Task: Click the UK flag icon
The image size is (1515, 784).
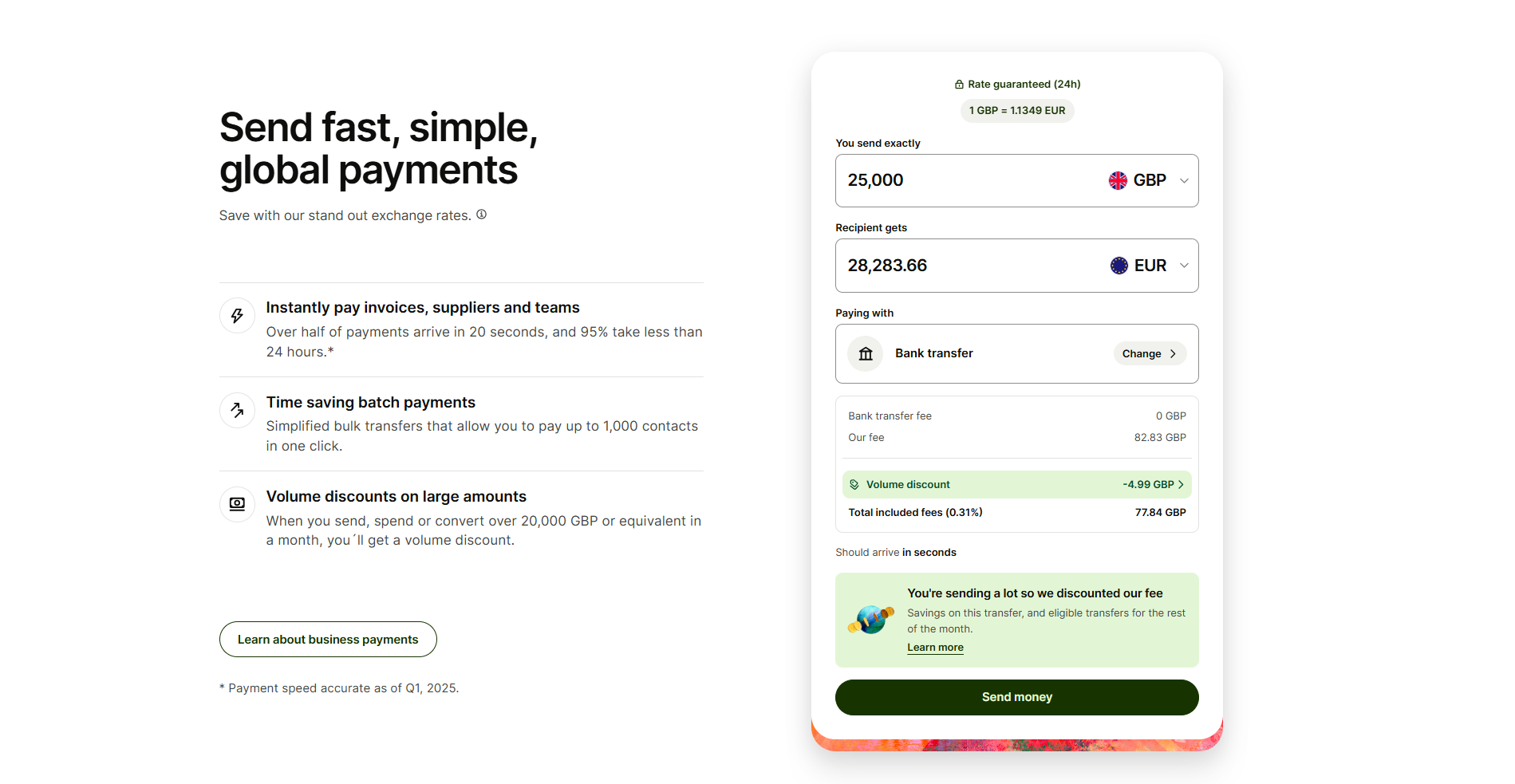Action: point(1118,181)
